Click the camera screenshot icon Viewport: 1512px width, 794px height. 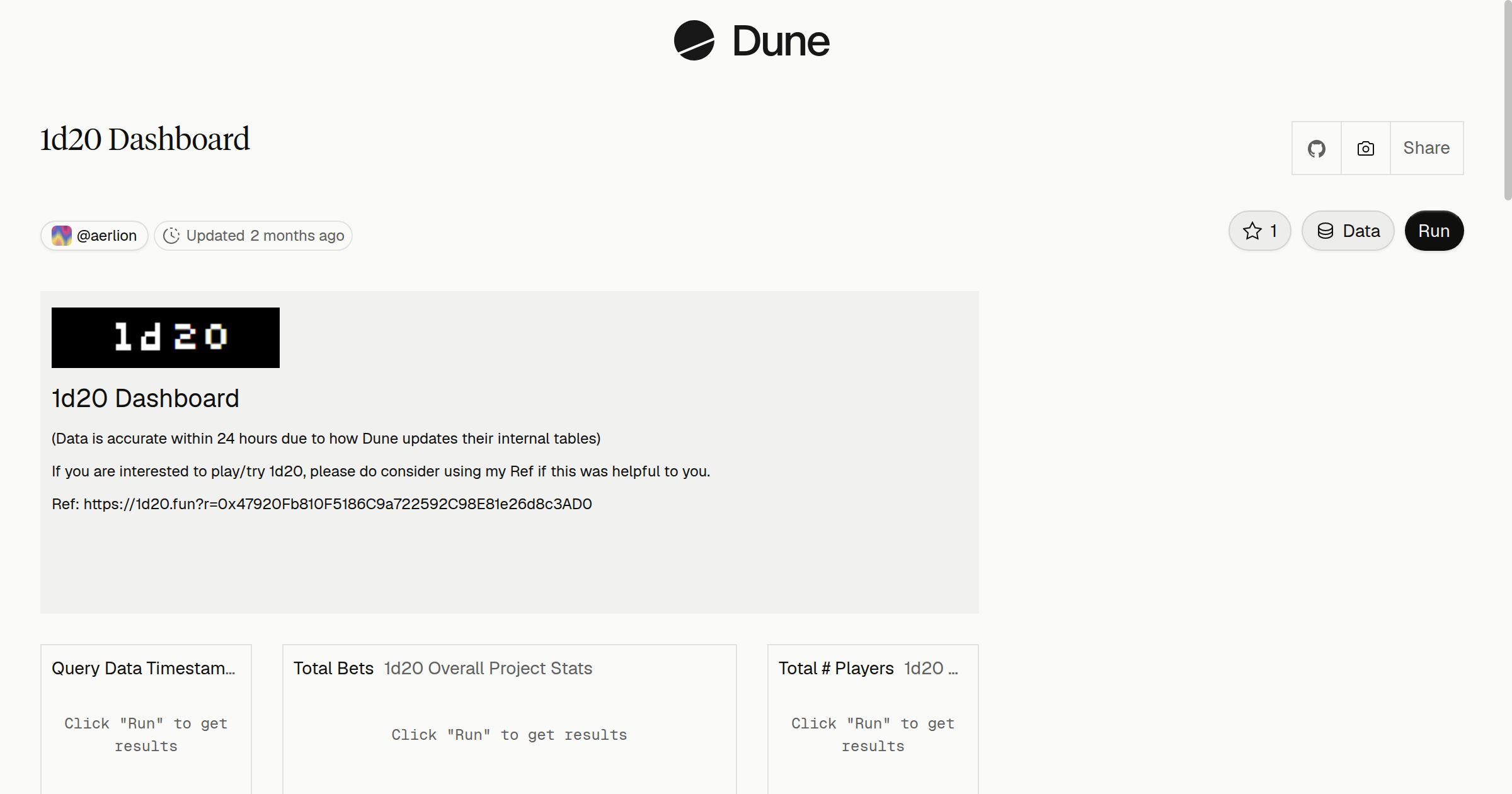[x=1365, y=148]
